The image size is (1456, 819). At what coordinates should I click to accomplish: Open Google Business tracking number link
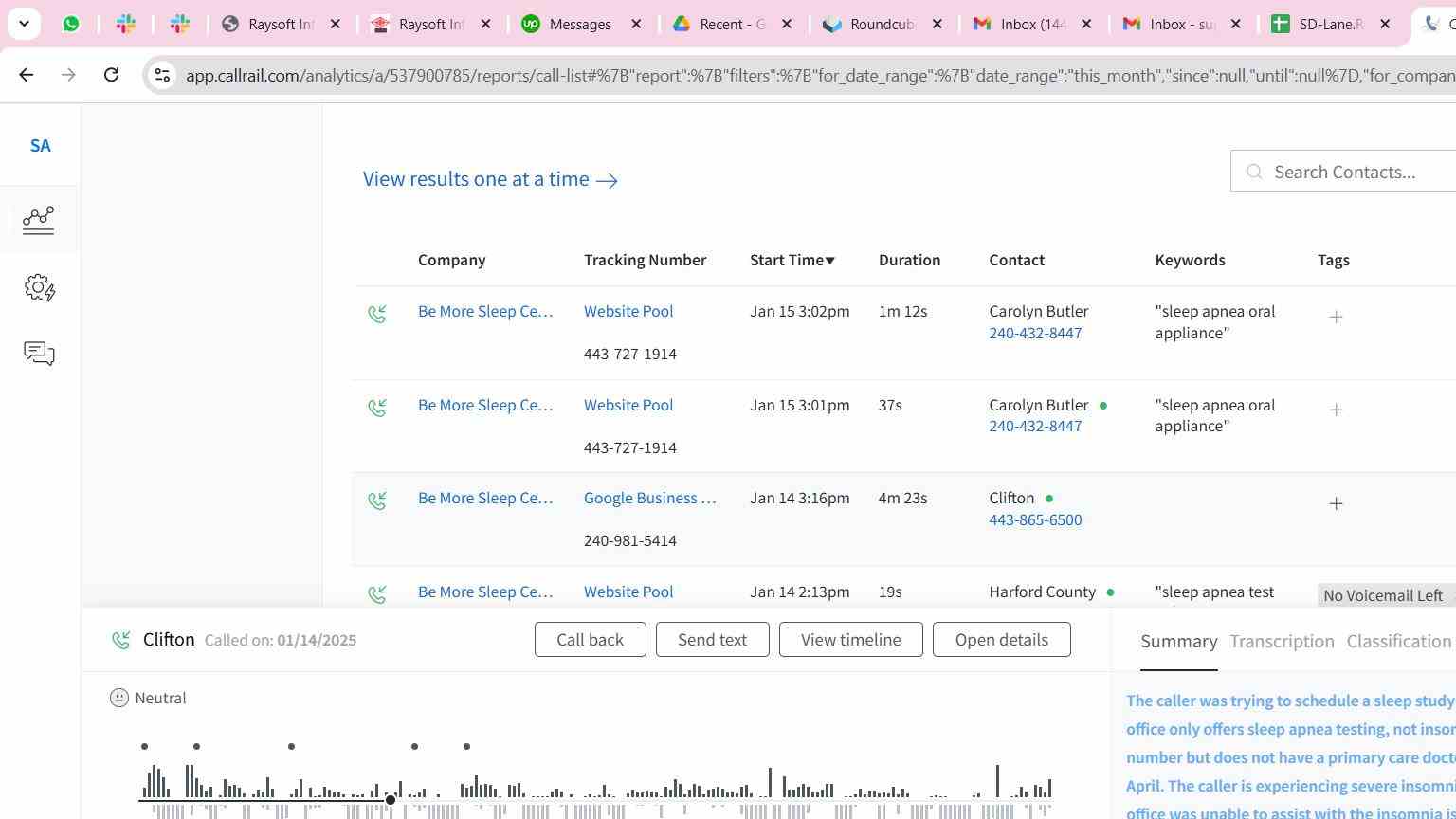click(x=649, y=498)
